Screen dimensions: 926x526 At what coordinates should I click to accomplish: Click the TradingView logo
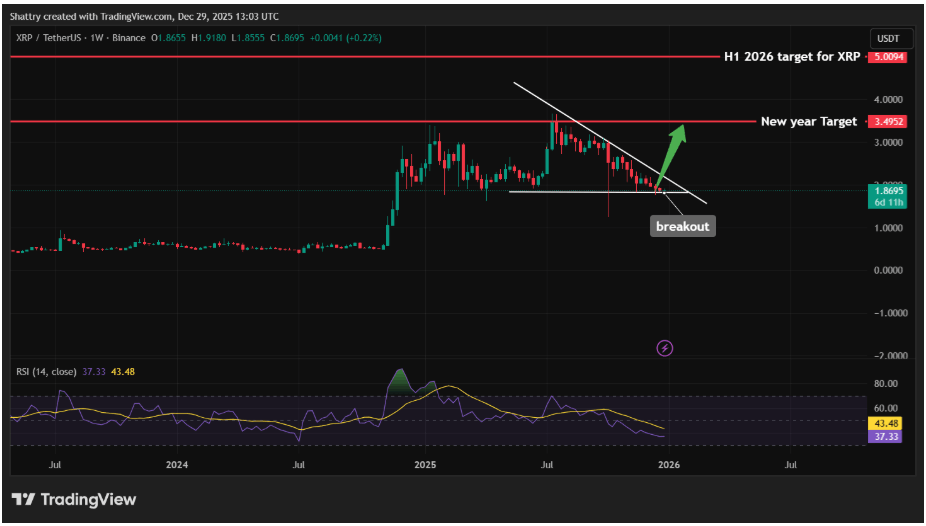click(74, 499)
